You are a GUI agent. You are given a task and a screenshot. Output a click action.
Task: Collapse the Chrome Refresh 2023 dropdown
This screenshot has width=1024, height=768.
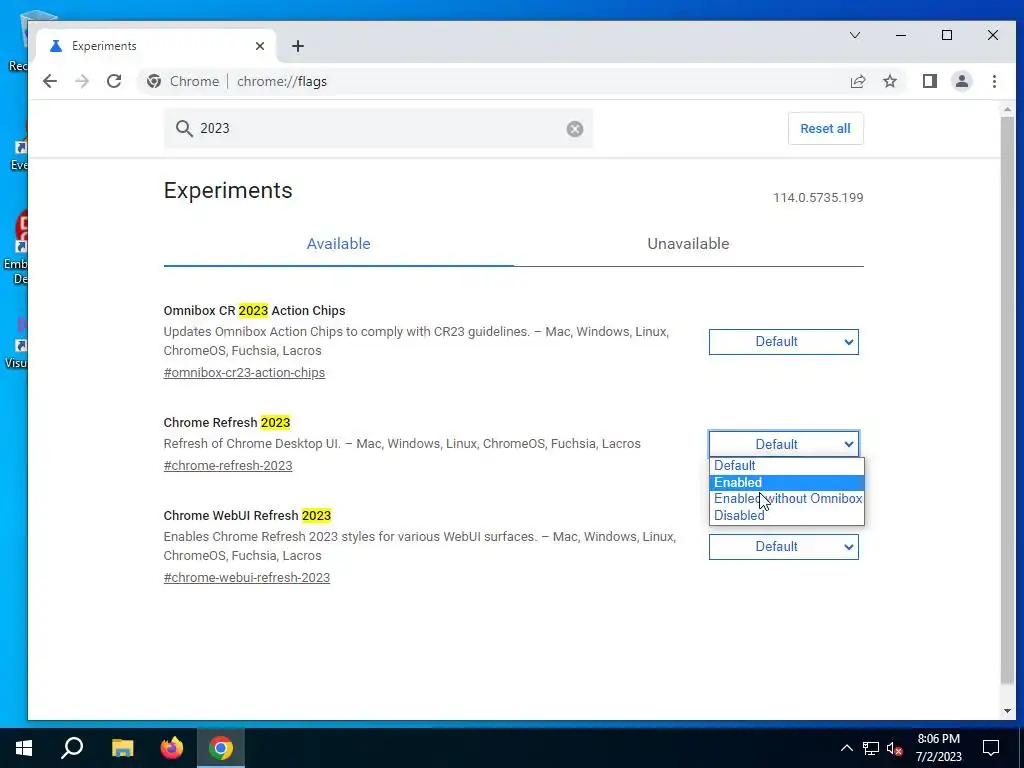tap(784, 444)
